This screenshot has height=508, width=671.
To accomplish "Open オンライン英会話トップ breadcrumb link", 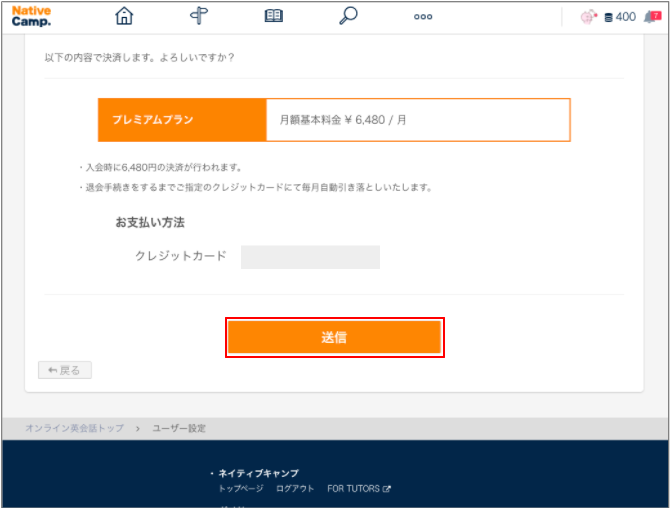I will 74,428.
